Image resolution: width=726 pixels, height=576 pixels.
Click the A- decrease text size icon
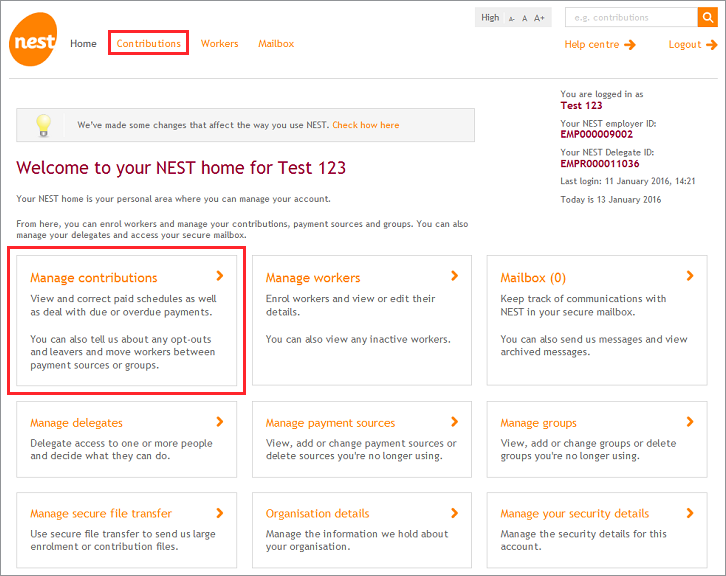[511, 18]
